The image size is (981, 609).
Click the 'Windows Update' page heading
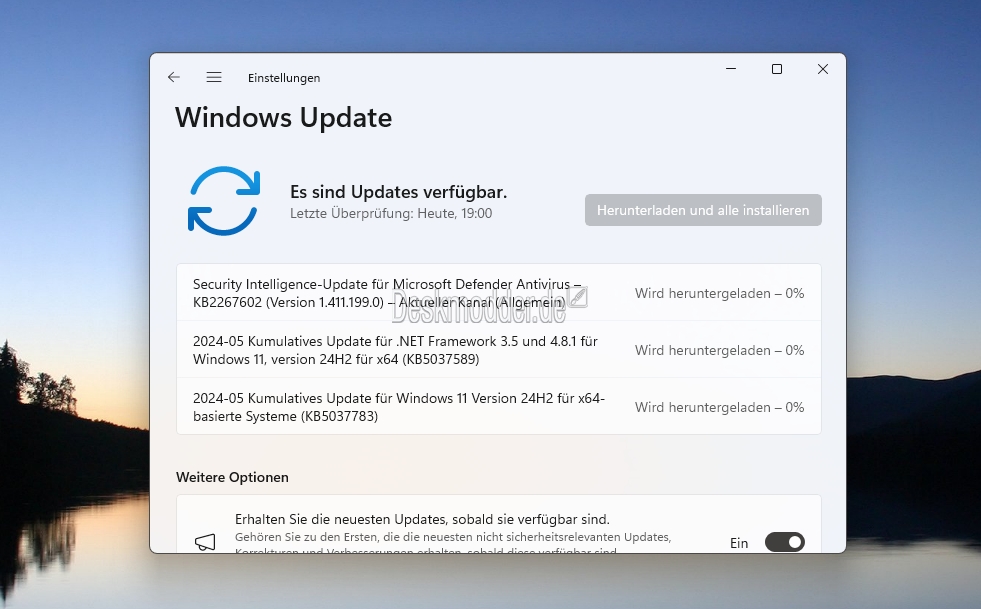[283, 118]
